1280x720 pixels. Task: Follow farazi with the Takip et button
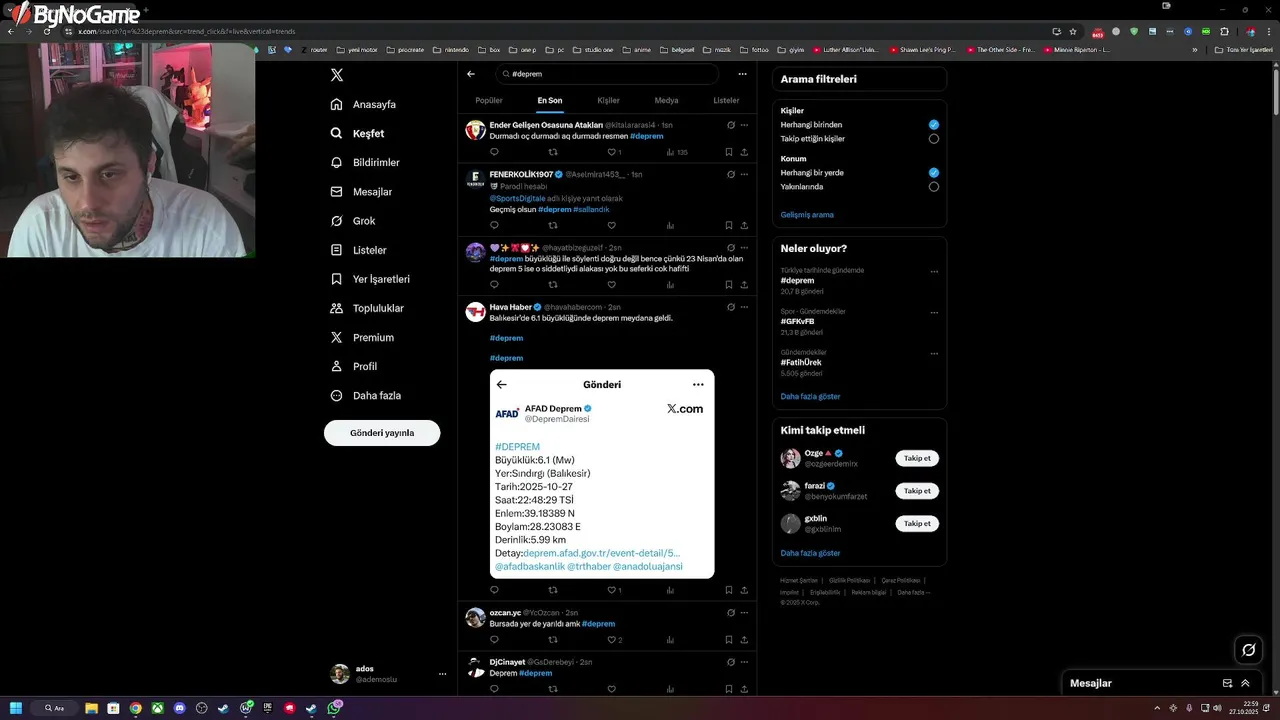coord(917,491)
